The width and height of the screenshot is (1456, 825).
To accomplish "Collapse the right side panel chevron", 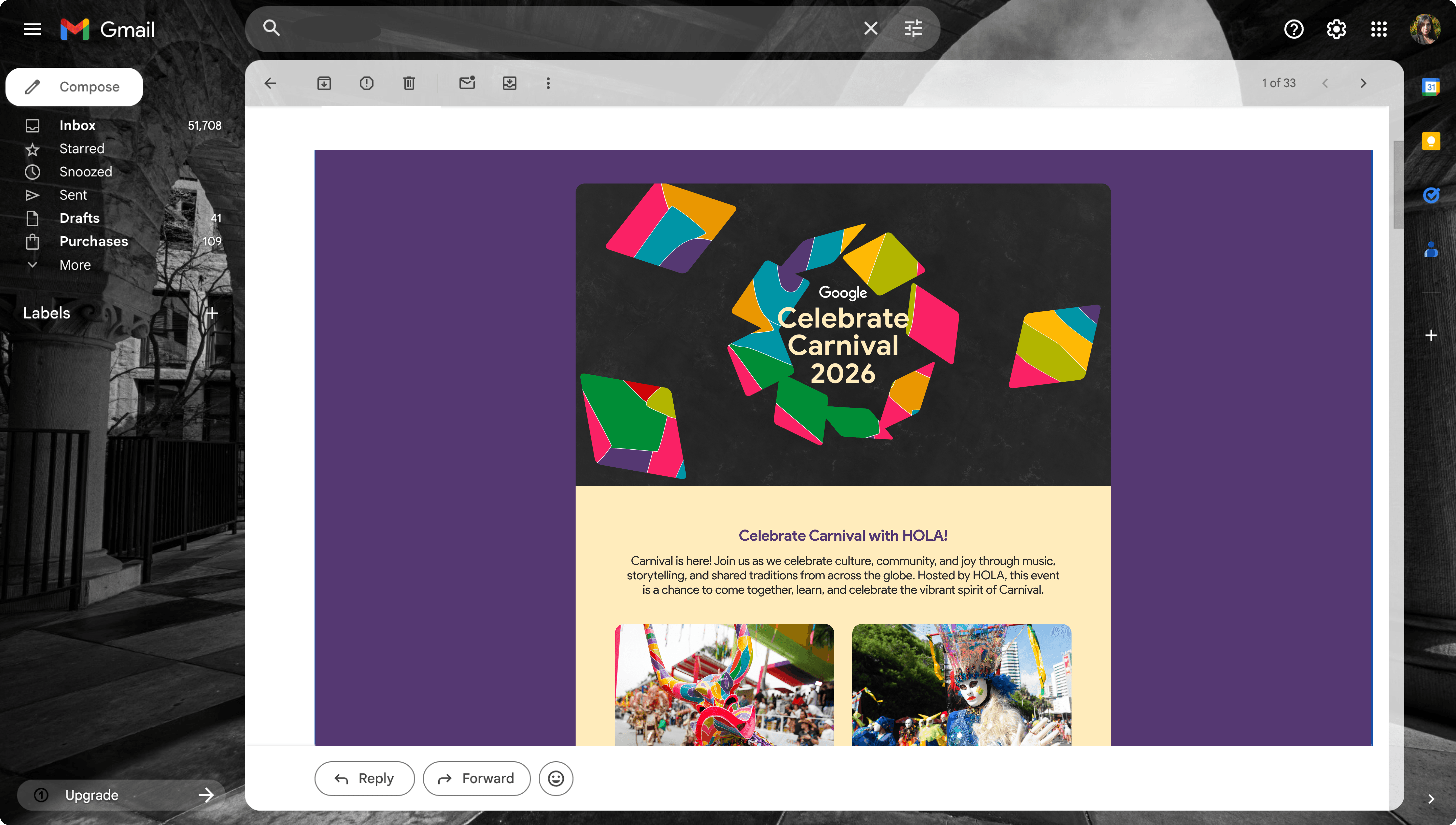I will [x=1430, y=799].
